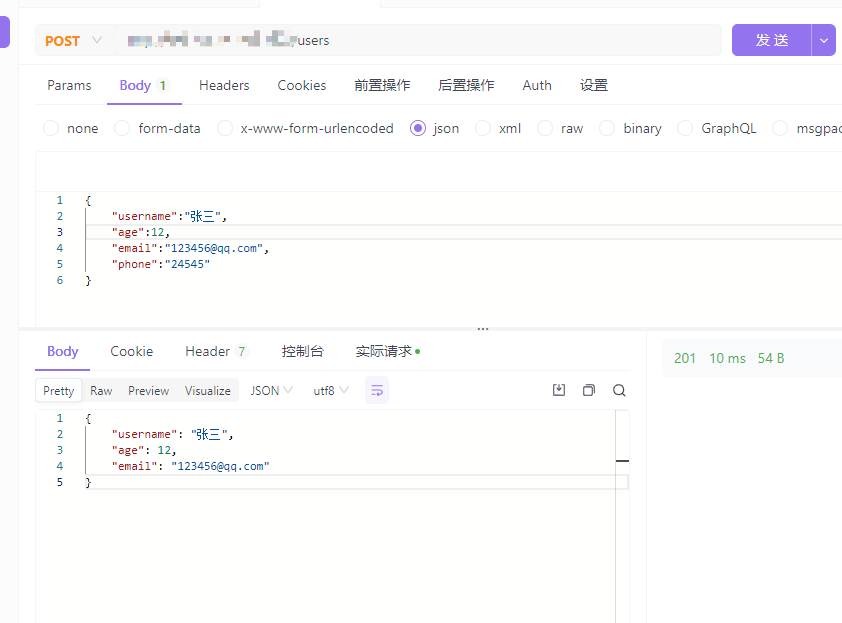Image resolution: width=842 pixels, height=623 pixels.
Task: Select the Raw response view
Action: click(x=101, y=390)
